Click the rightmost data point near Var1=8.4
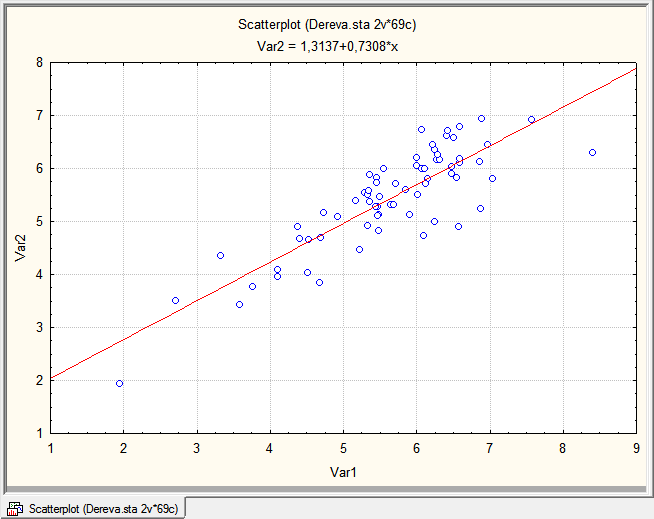654x519 pixels. [x=592, y=153]
